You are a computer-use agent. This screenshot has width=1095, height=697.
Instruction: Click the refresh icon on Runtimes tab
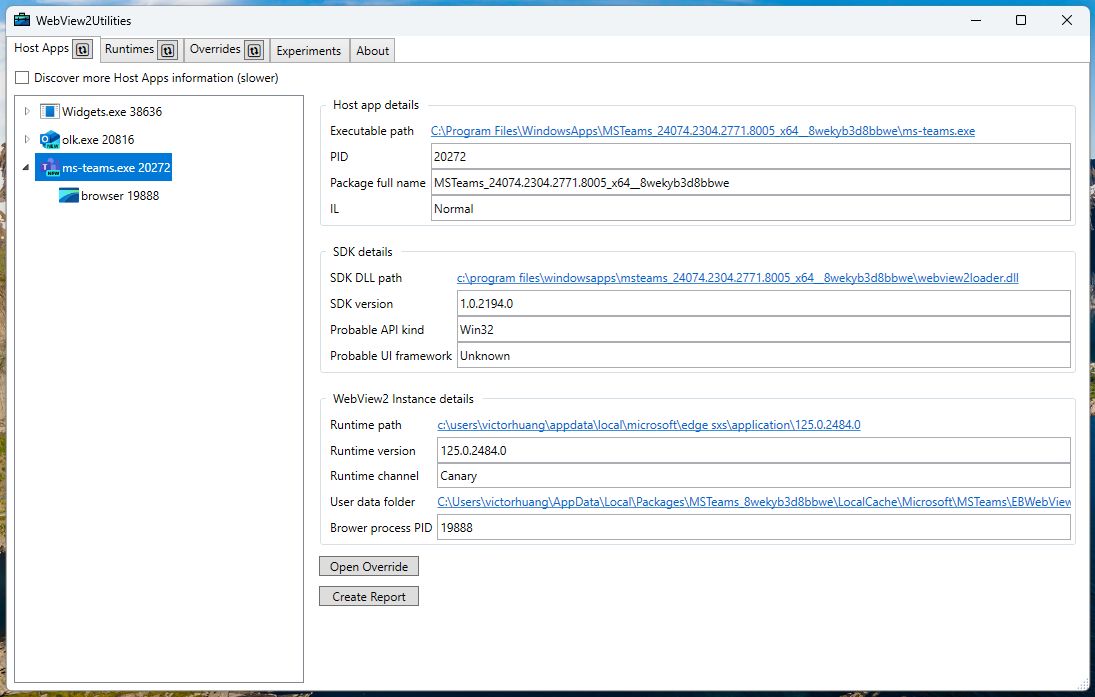click(168, 50)
